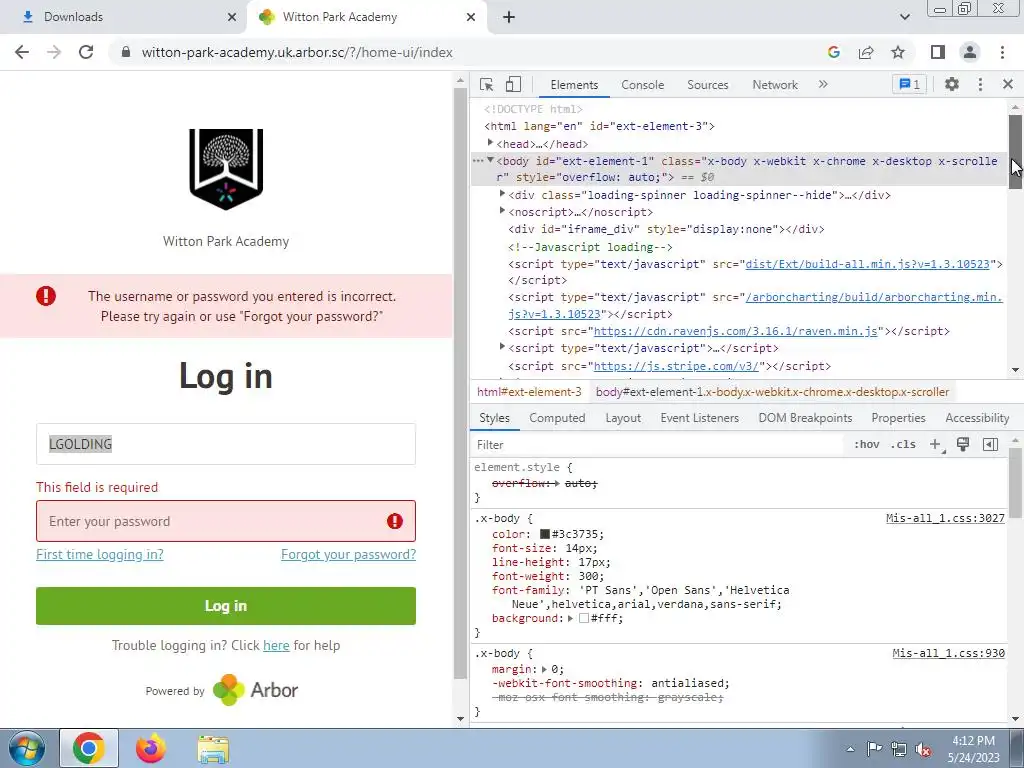Open the Console tab in DevTools
This screenshot has height=768, width=1024.
click(x=643, y=85)
